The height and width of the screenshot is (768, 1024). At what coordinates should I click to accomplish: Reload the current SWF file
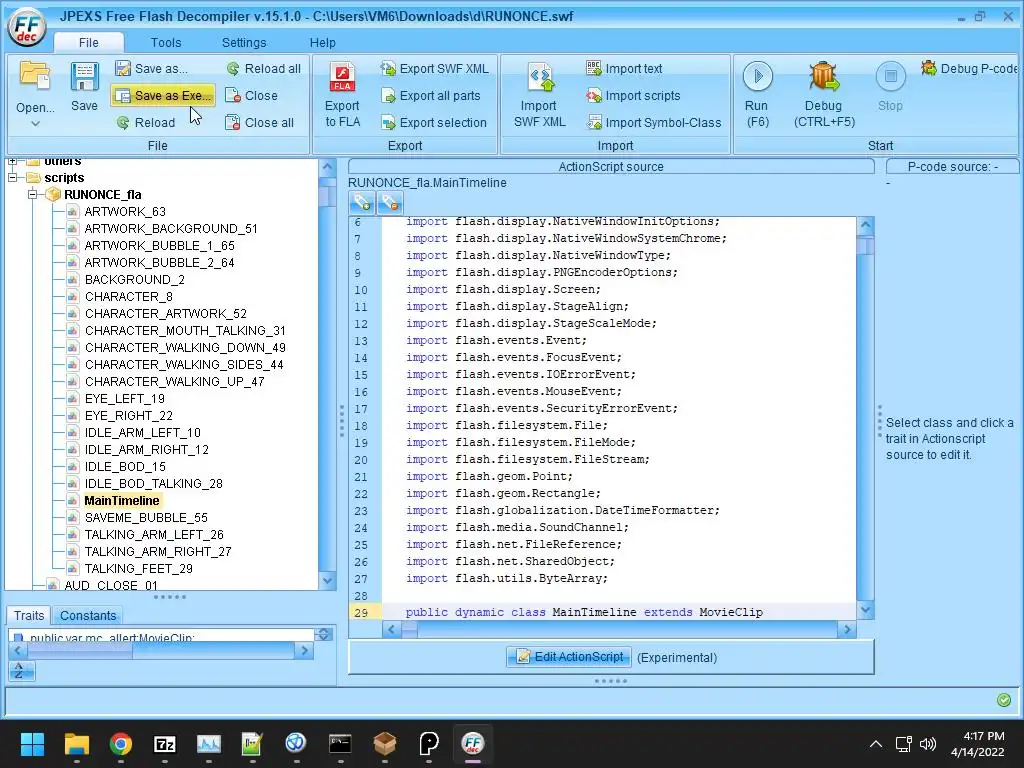click(146, 122)
